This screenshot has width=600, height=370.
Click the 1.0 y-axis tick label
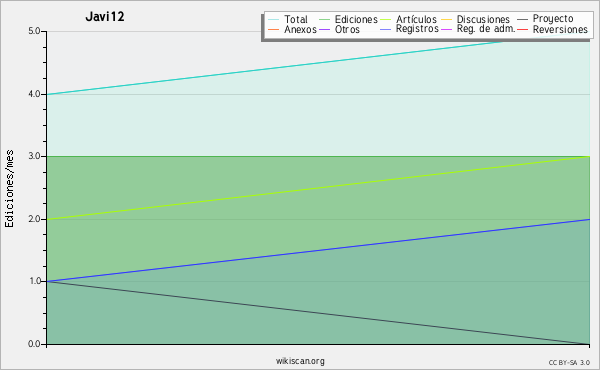point(34,281)
